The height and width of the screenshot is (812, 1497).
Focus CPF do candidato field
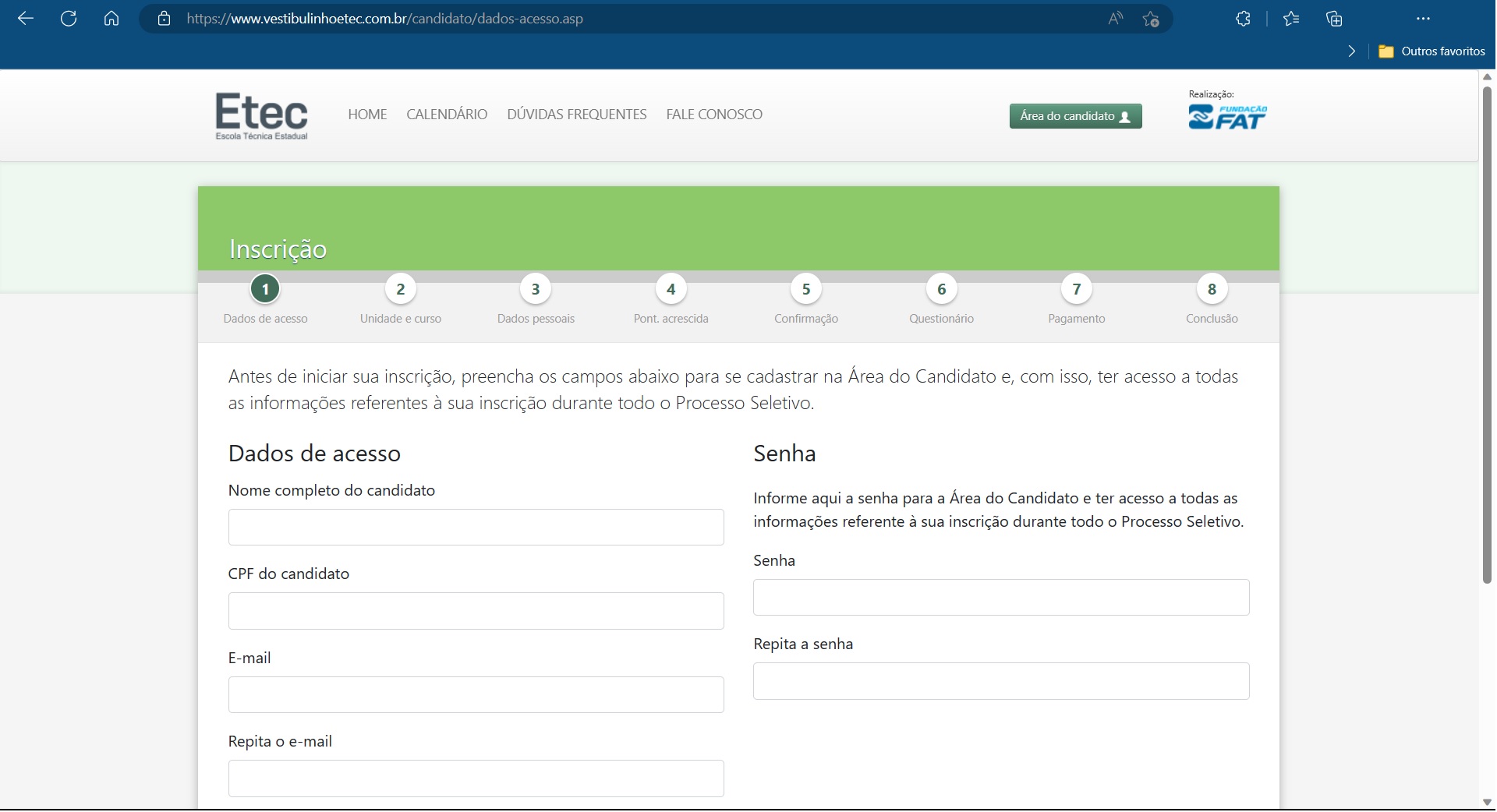click(x=476, y=611)
